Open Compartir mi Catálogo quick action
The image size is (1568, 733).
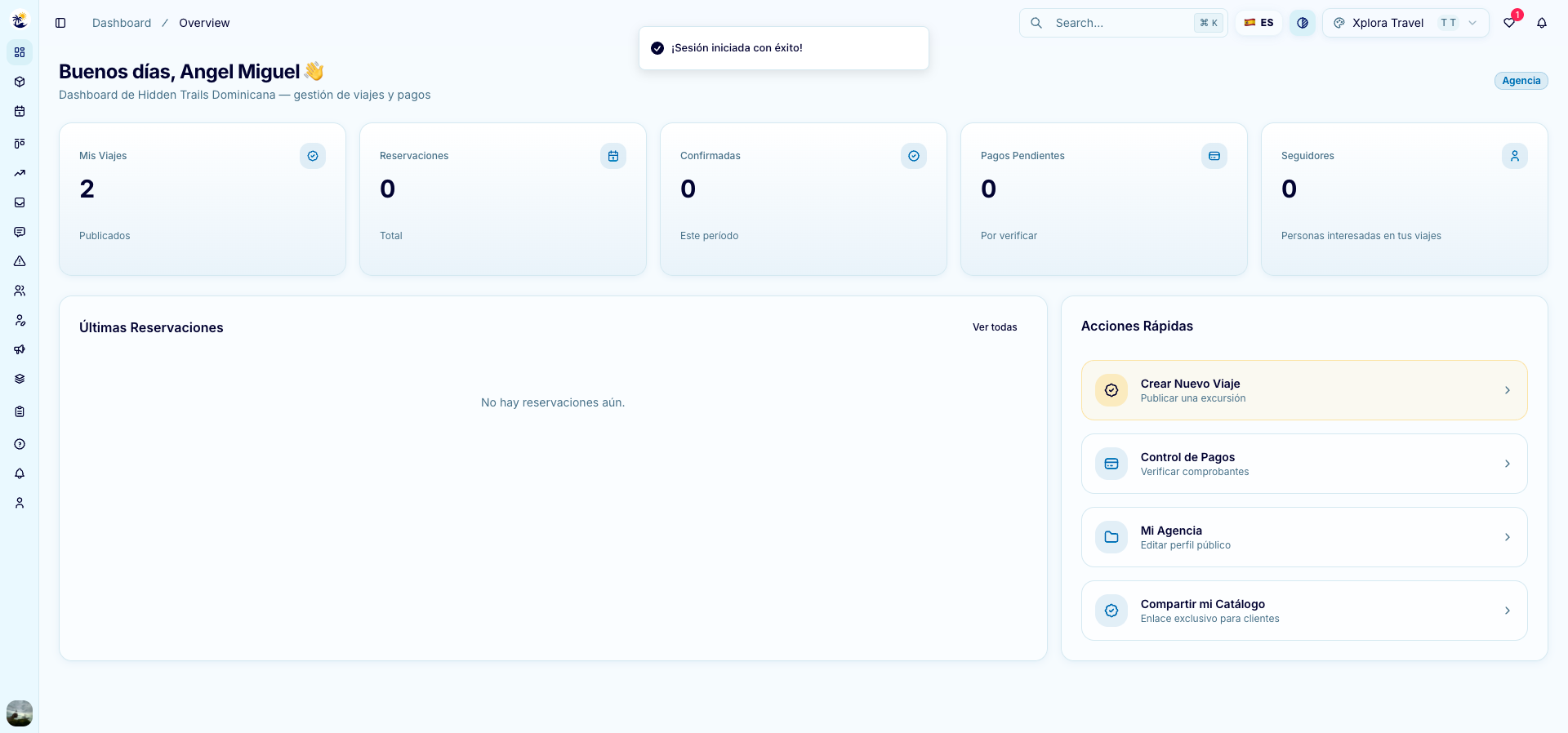click(x=1304, y=611)
